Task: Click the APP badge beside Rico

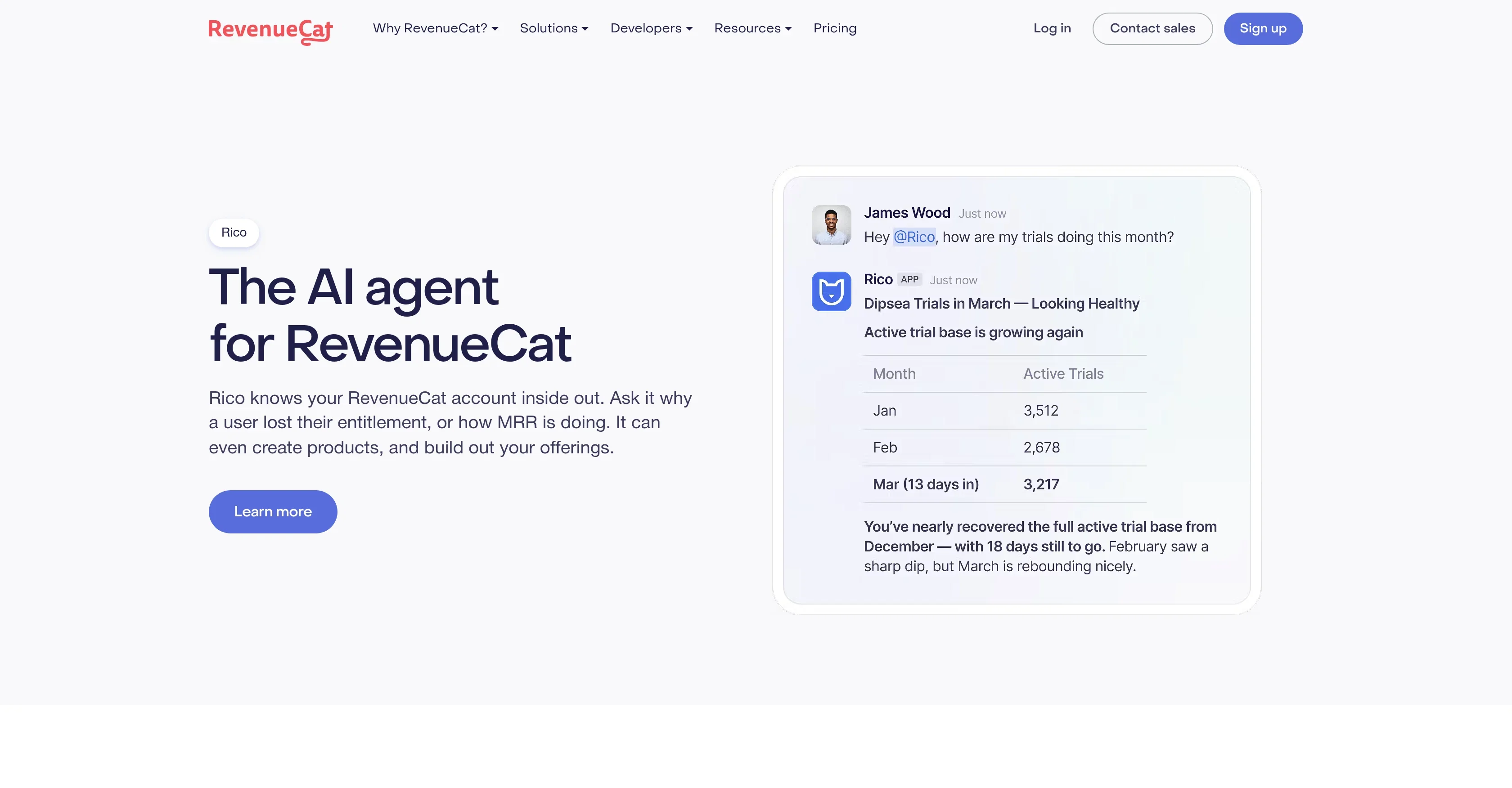Action: 909,279
